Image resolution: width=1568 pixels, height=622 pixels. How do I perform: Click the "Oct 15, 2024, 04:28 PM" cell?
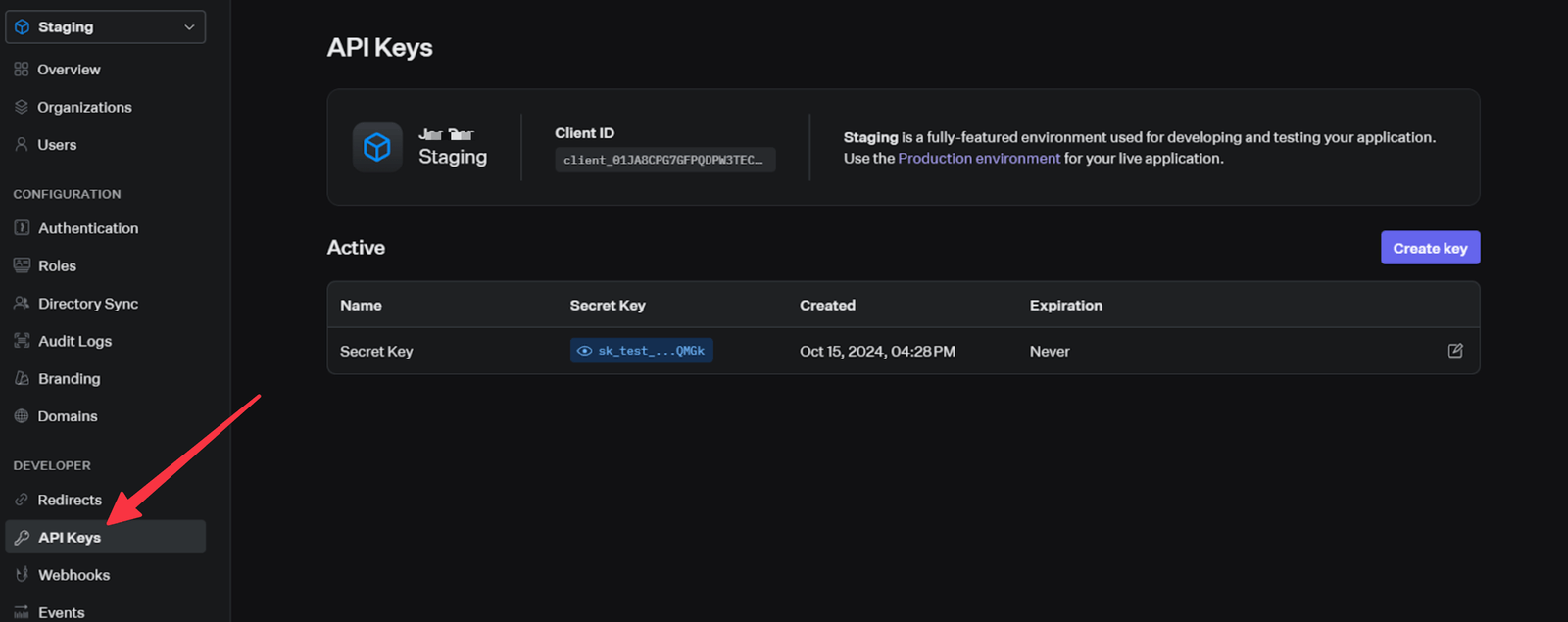(877, 351)
